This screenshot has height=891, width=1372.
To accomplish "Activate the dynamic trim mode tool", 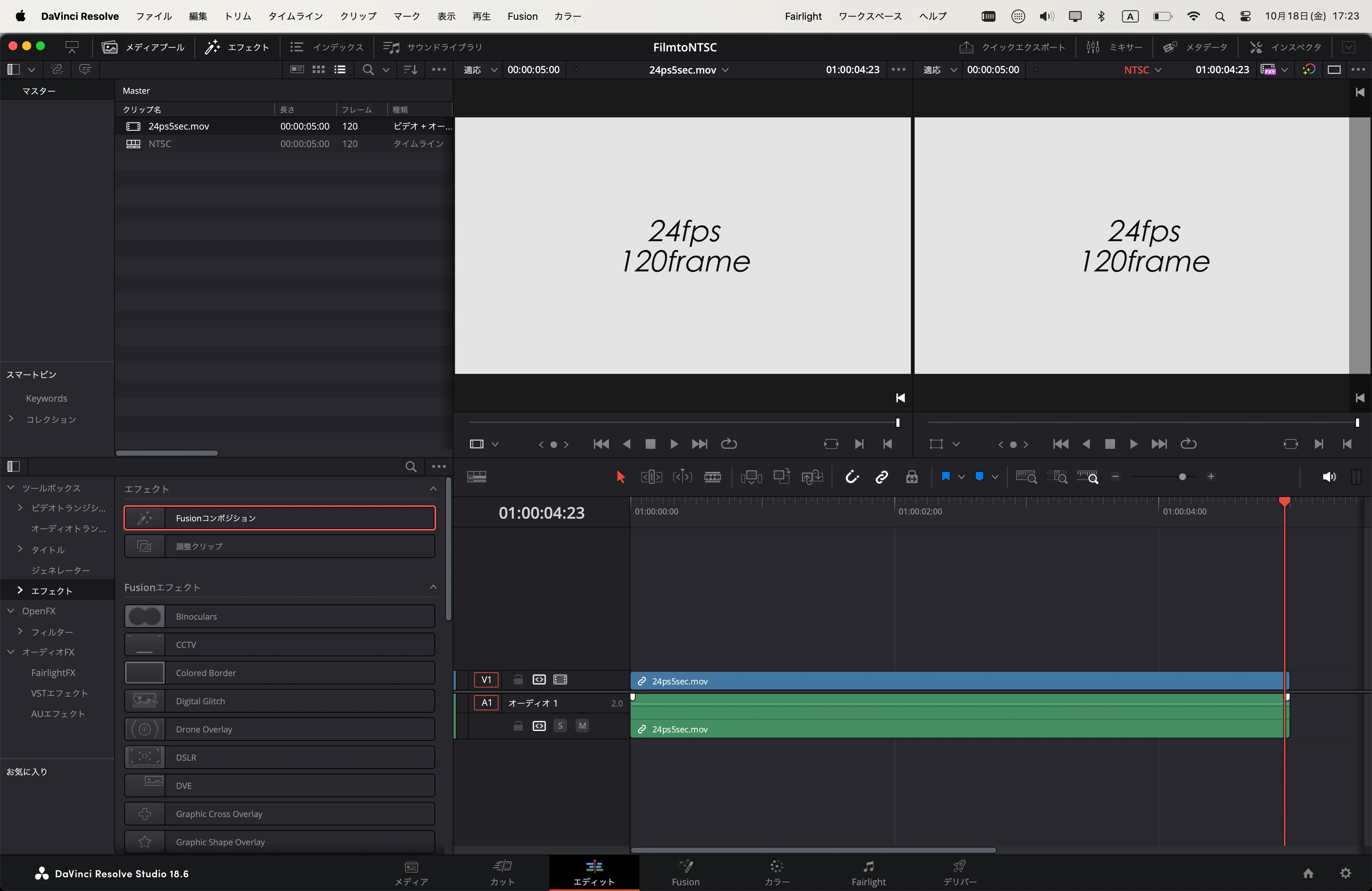I will pyautogui.click(x=683, y=477).
